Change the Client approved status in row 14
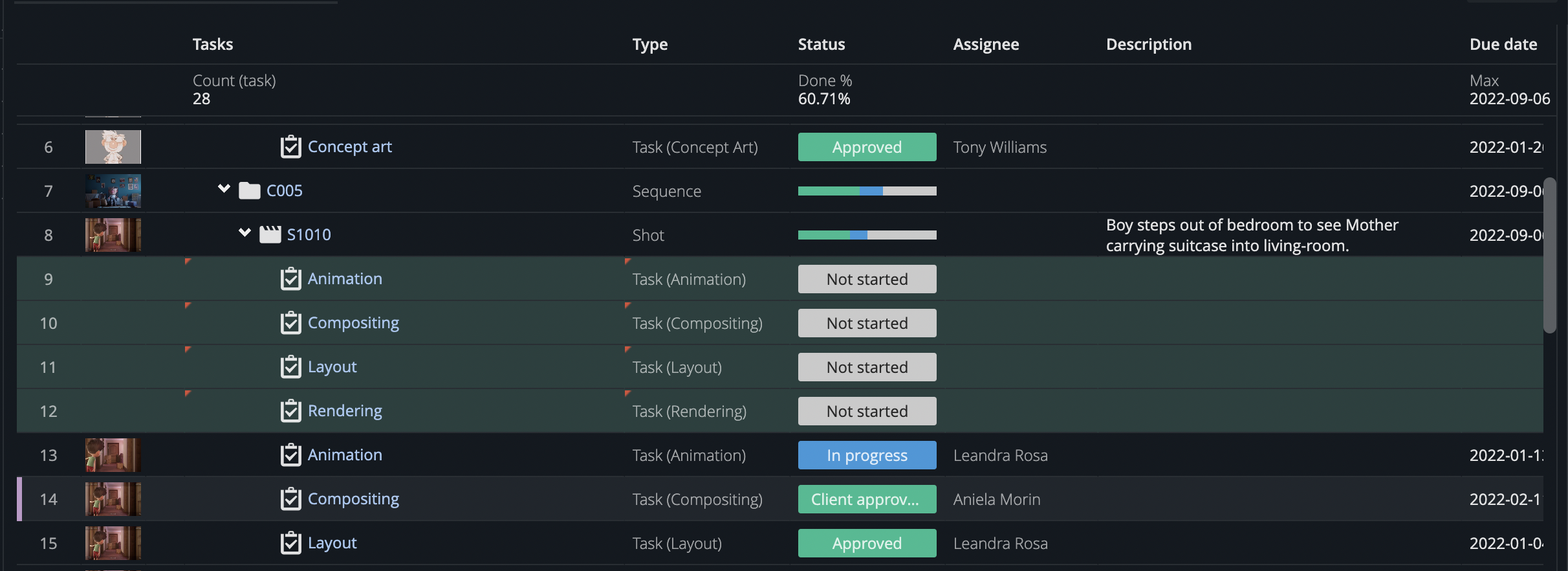The height and width of the screenshot is (571, 1568). [x=867, y=499]
